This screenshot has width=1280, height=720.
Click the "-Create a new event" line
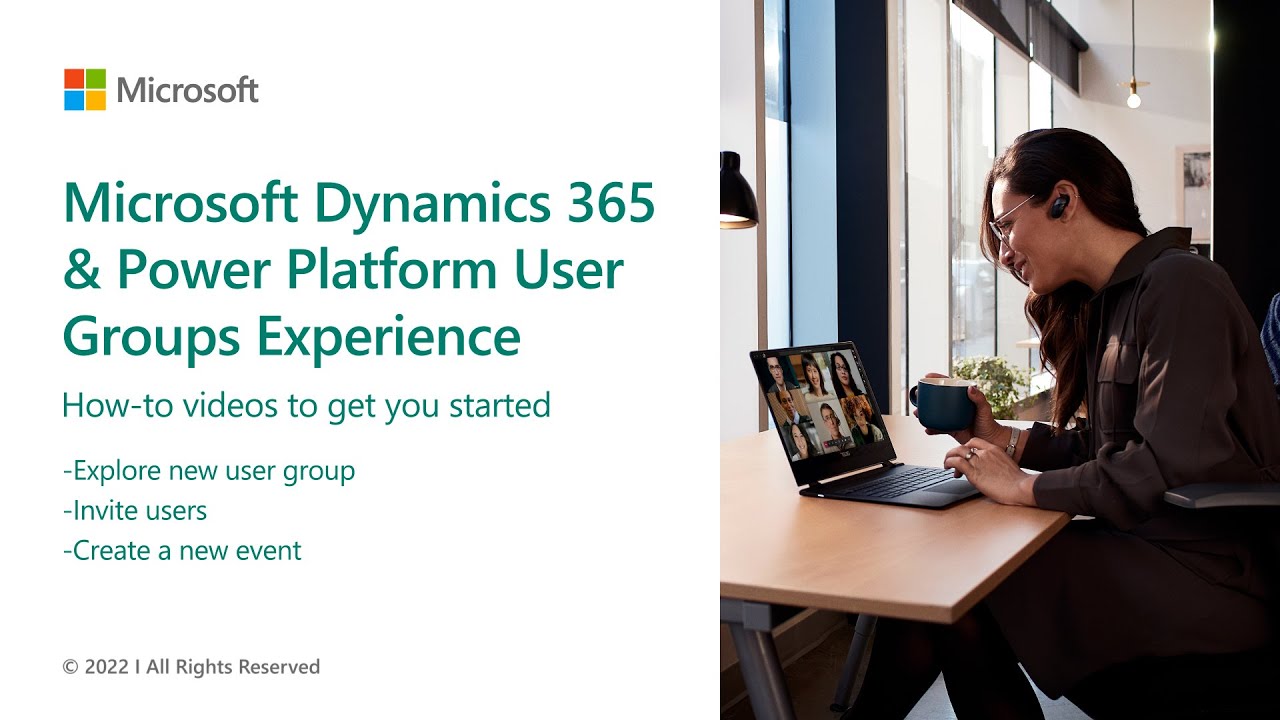pyautogui.click(x=182, y=550)
